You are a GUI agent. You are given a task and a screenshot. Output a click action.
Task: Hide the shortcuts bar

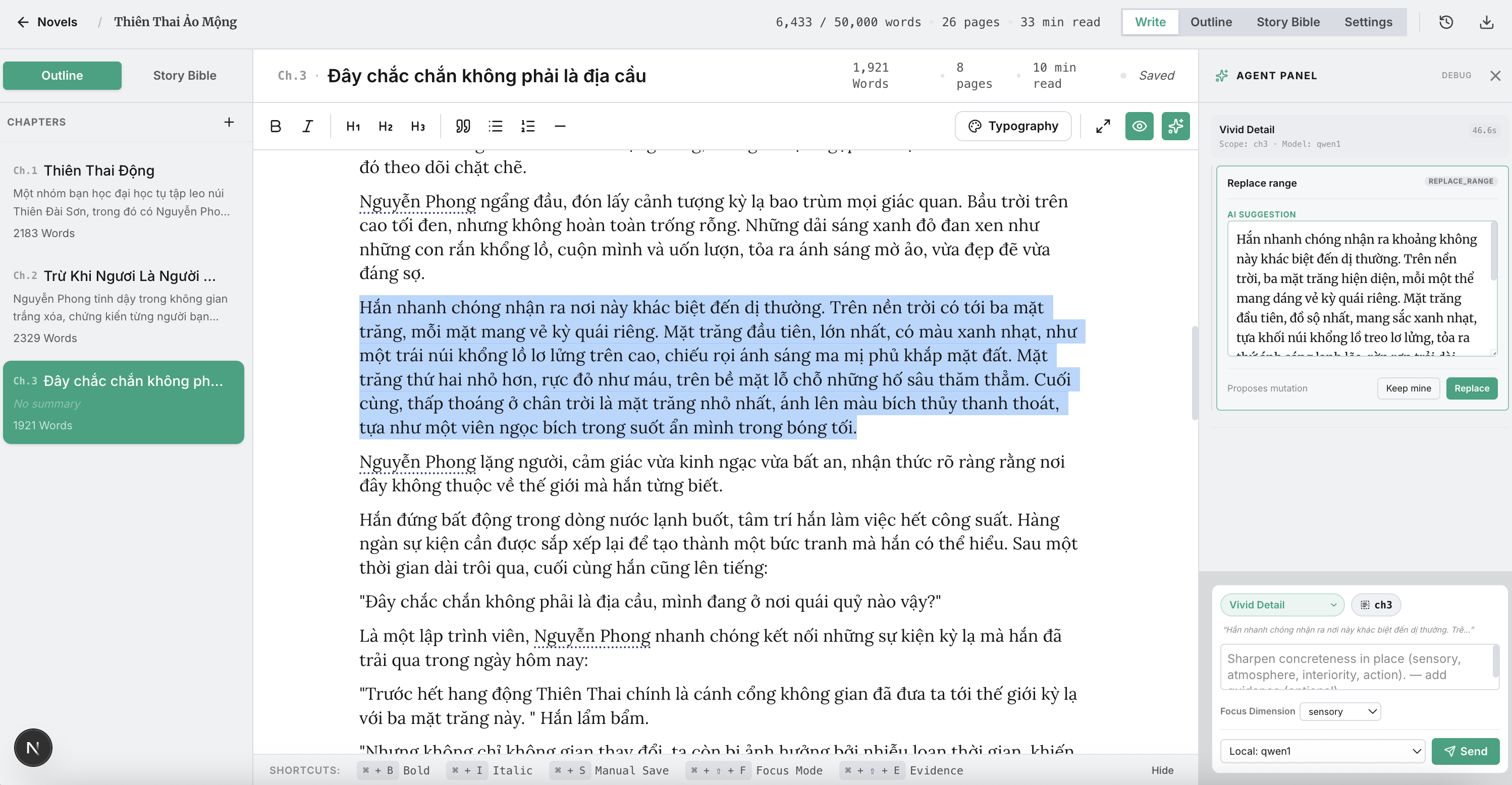click(x=1162, y=770)
